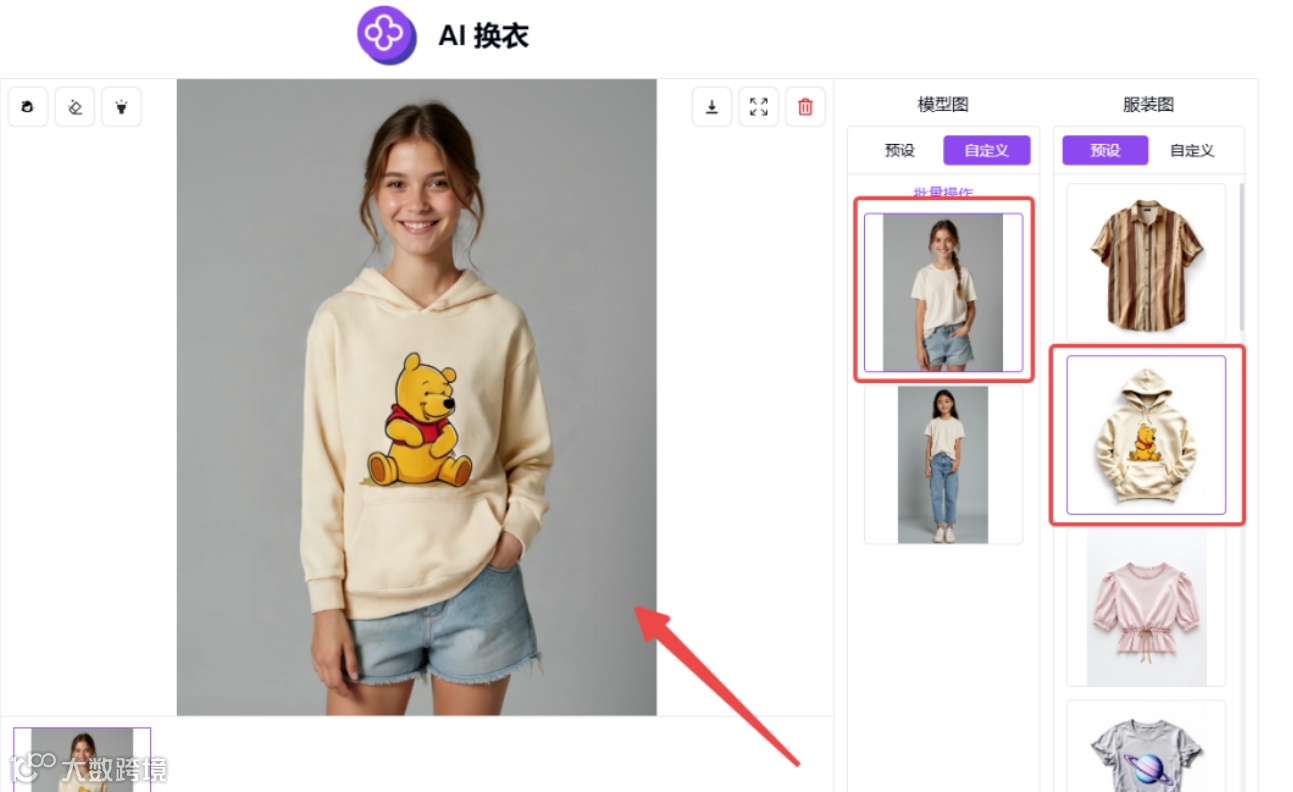Choose the model wearing long jeans
The height and width of the screenshot is (792, 1293).
click(x=943, y=465)
